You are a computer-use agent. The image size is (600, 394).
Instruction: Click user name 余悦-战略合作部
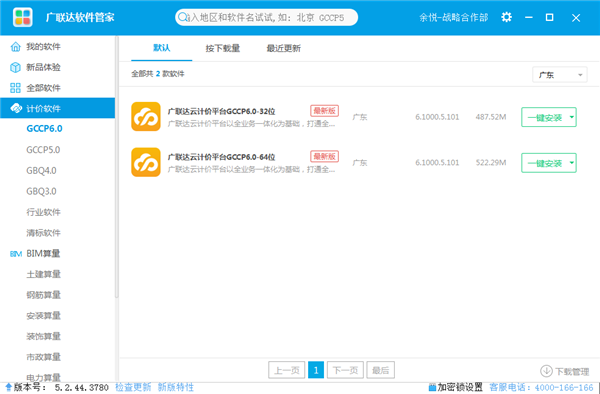click(x=453, y=17)
